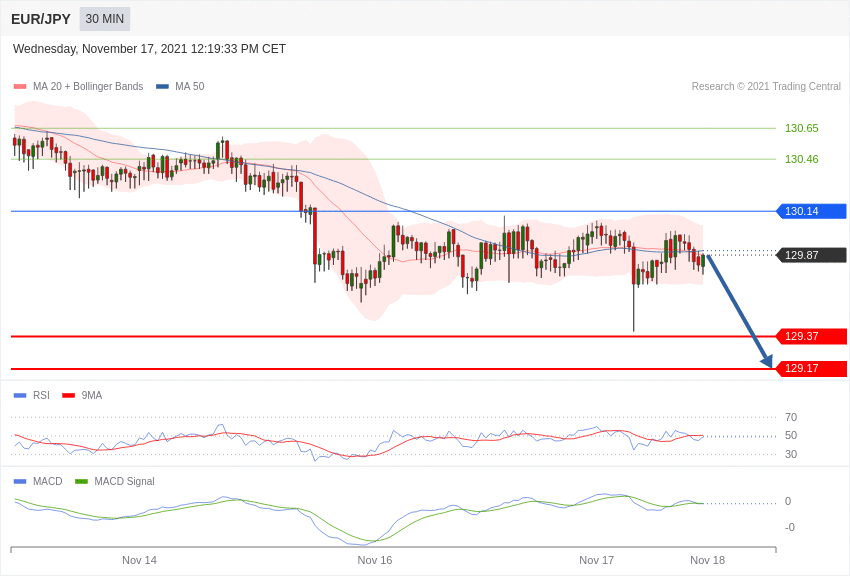This screenshot has width=850, height=576.
Task: Click the MACD legend swatch
Action: (20, 481)
